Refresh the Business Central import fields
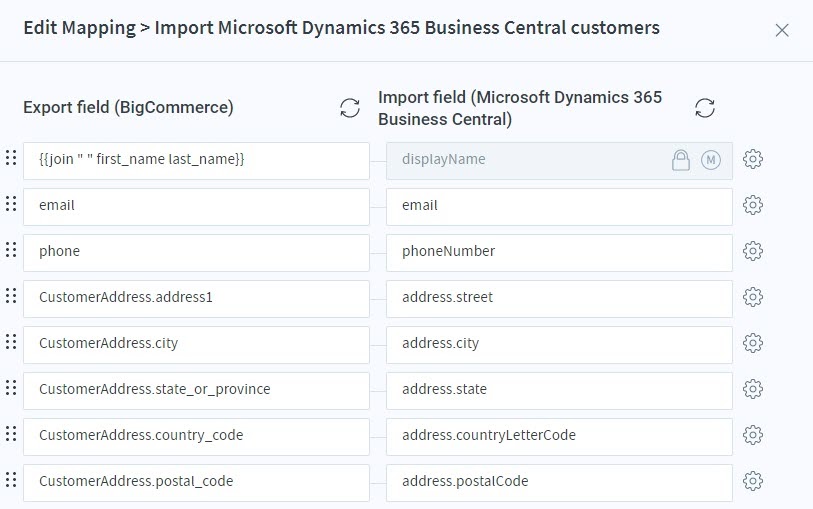Image resolution: width=813 pixels, height=509 pixels. pos(705,108)
